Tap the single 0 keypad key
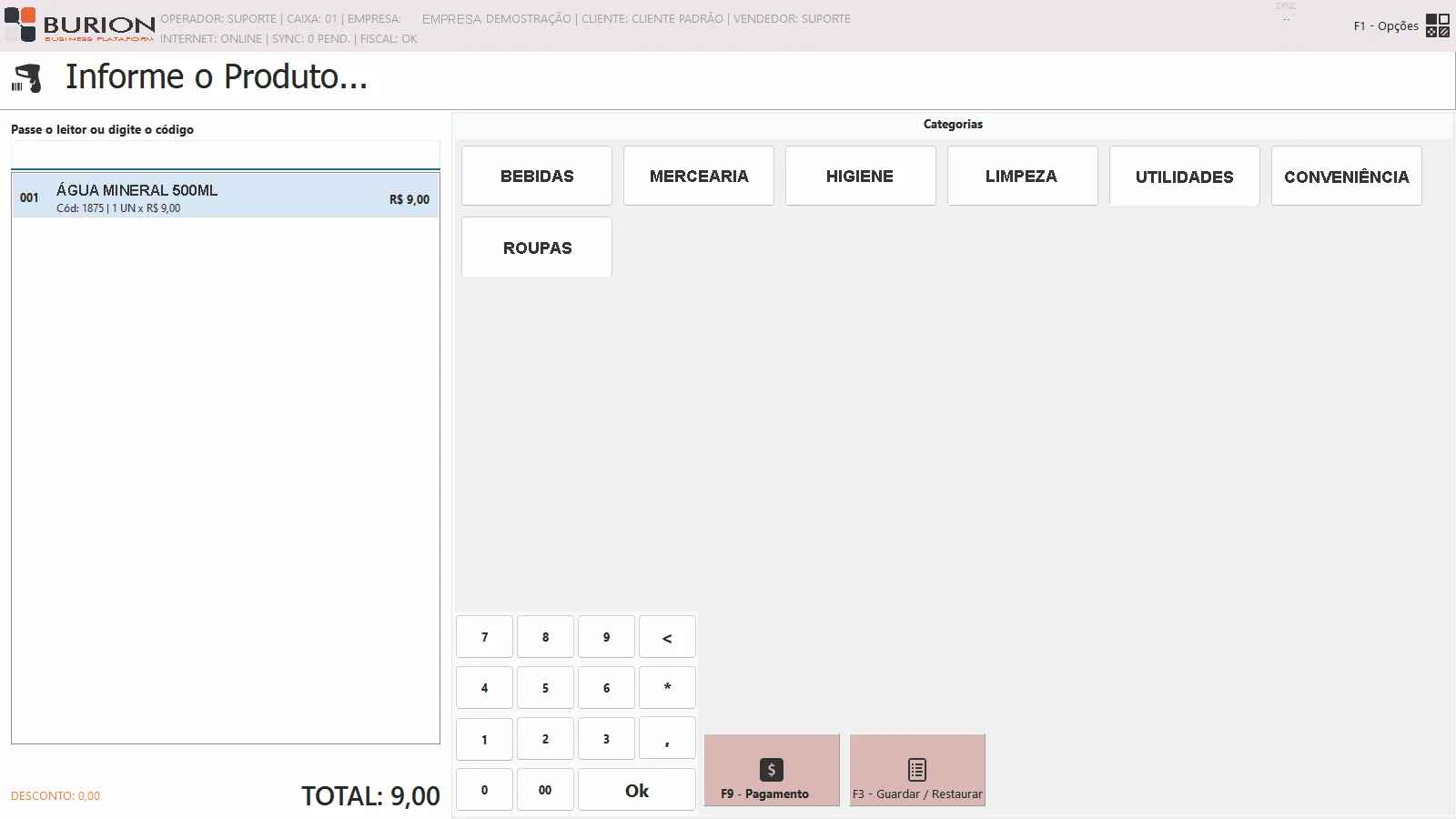The height and width of the screenshot is (819, 1456). point(484,790)
